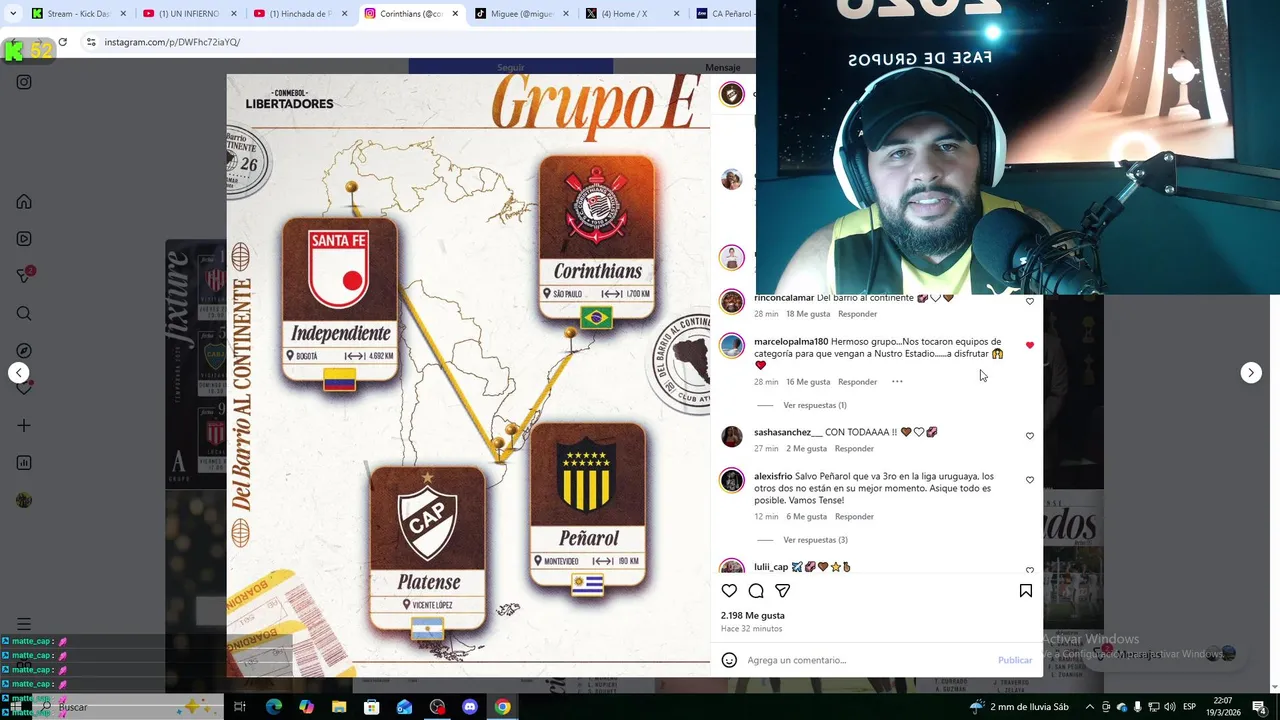Open profile avatar in Instagram sidebar
Image resolution: width=1280 pixels, height=720 pixels.
(24, 500)
